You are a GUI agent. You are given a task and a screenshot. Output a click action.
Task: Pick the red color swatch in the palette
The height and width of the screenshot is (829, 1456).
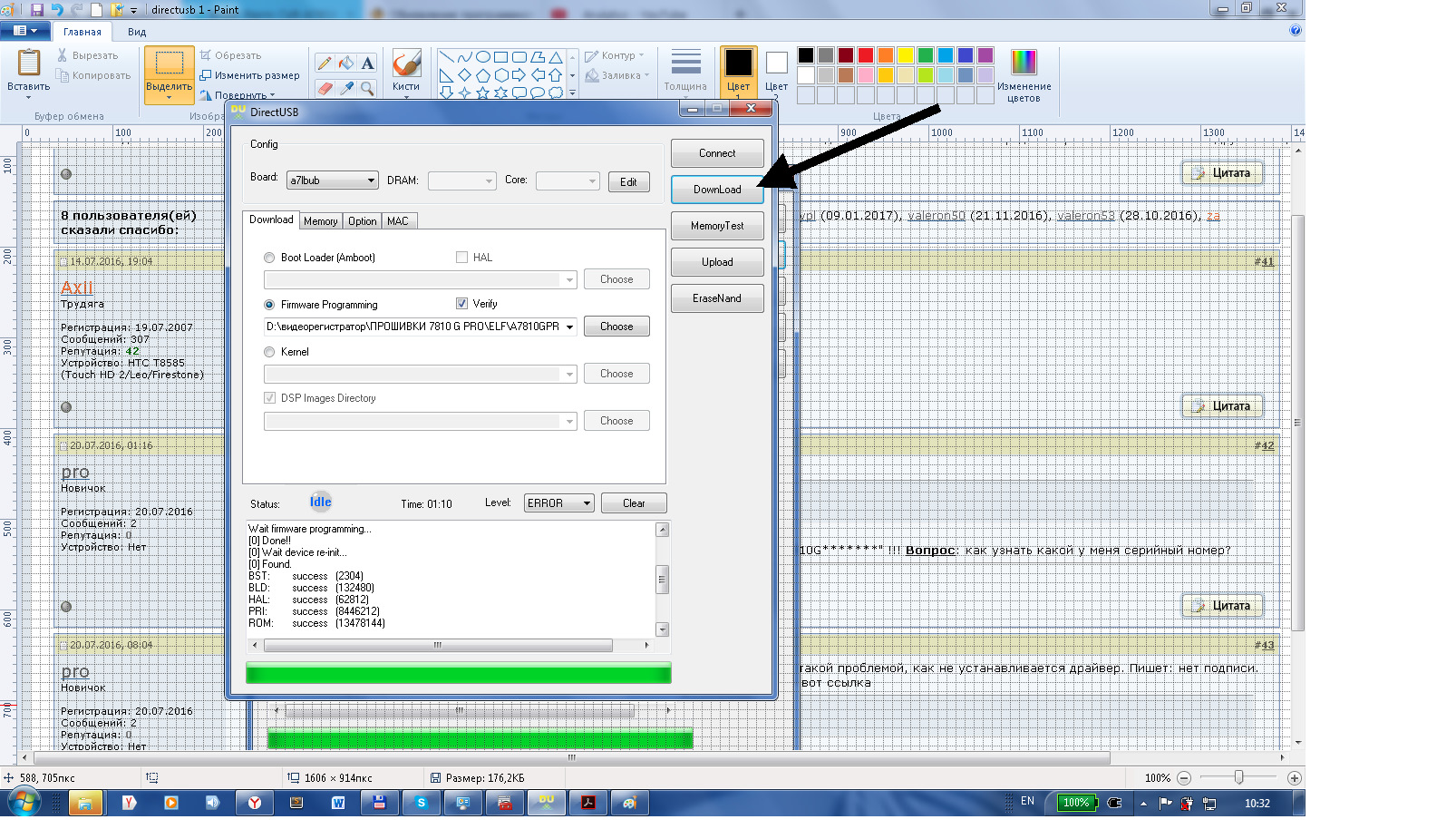[x=866, y=55]
